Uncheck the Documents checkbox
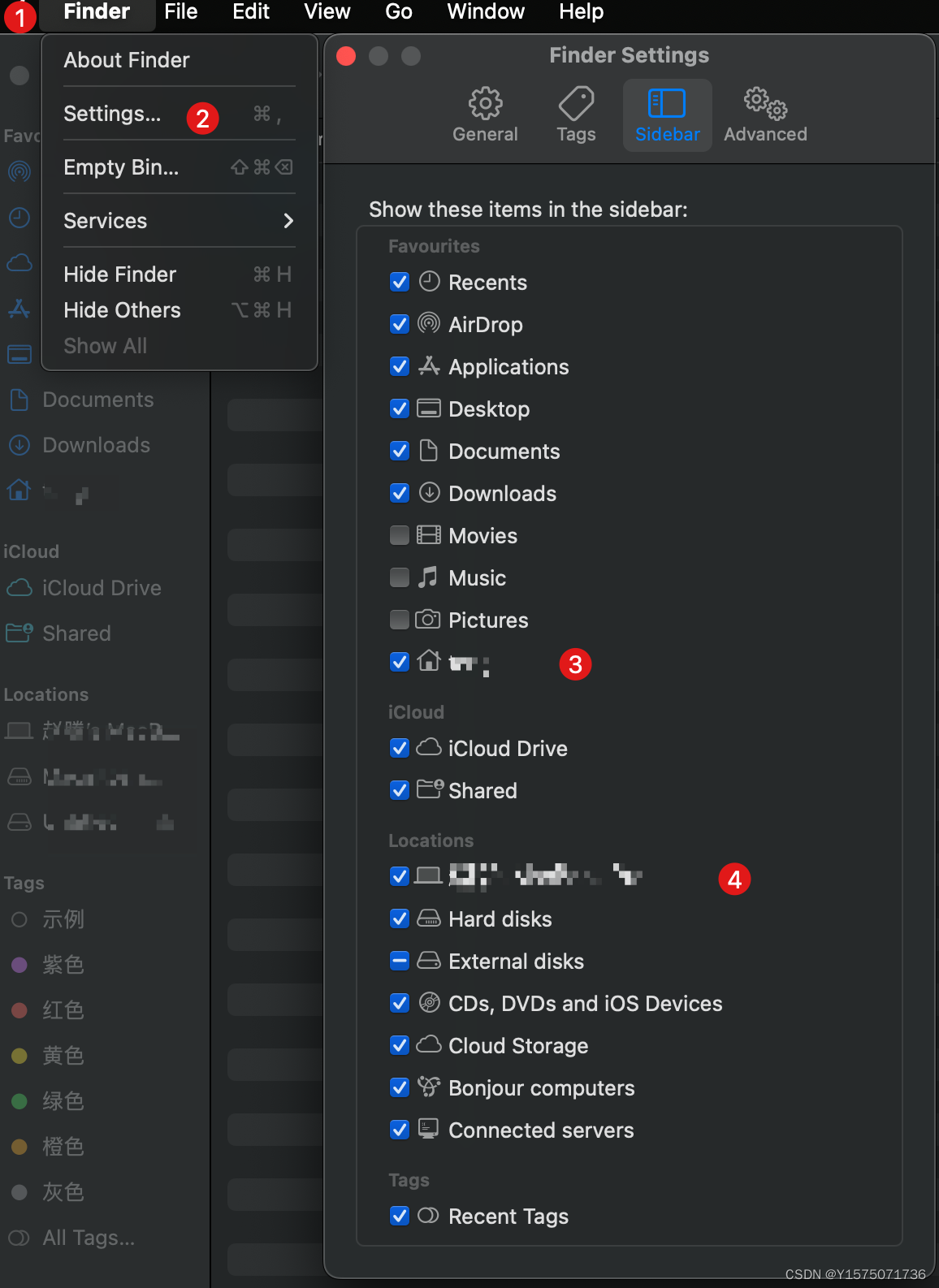Viewport: 939px width, 1288px height. tap(400, 451)
